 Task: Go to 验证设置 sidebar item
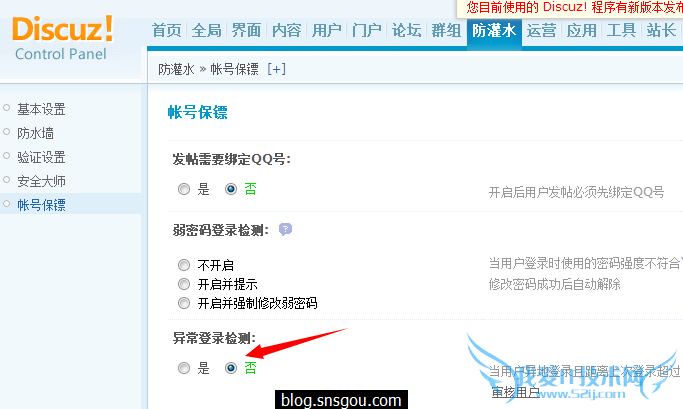41,157
